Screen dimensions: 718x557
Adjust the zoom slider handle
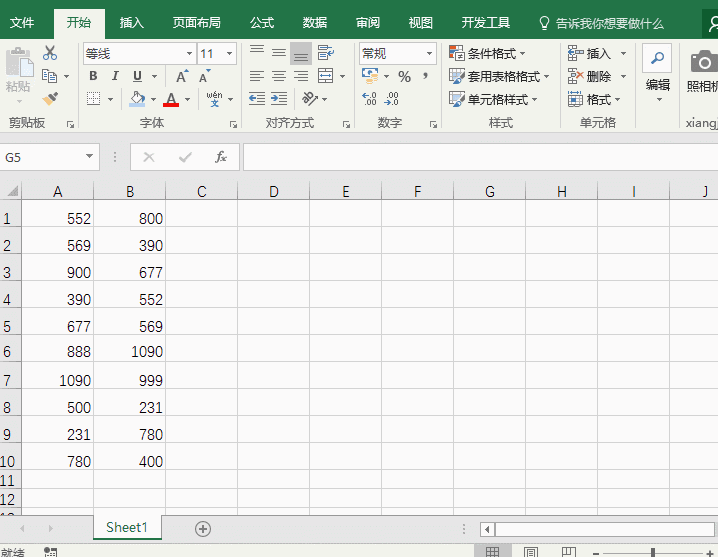[x=653, y=553]
